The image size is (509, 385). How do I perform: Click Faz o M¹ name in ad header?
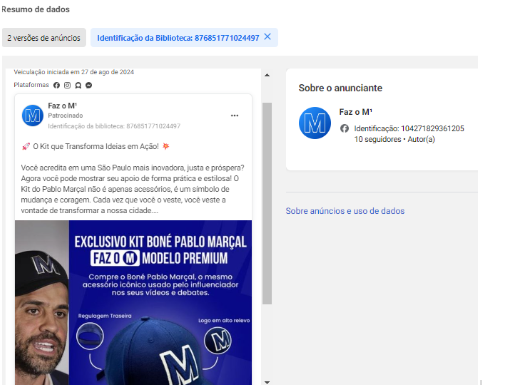point(62,106)
